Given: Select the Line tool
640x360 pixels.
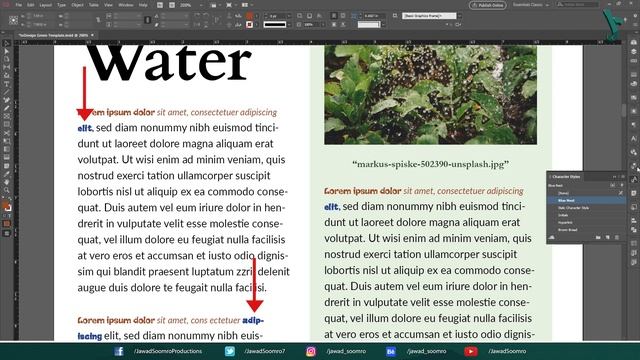Looking at the screenshot, I should coord(7,92).
